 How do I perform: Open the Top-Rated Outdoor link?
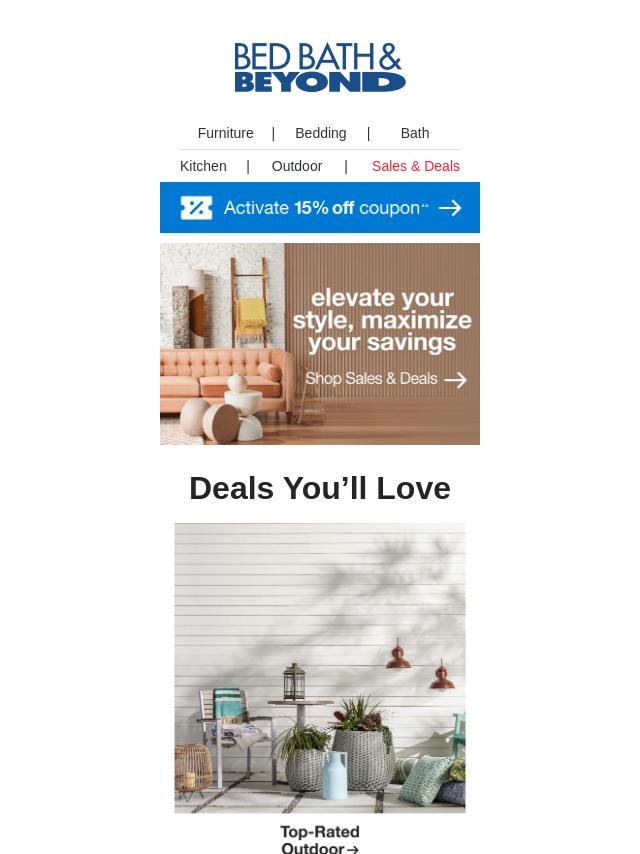320,839
